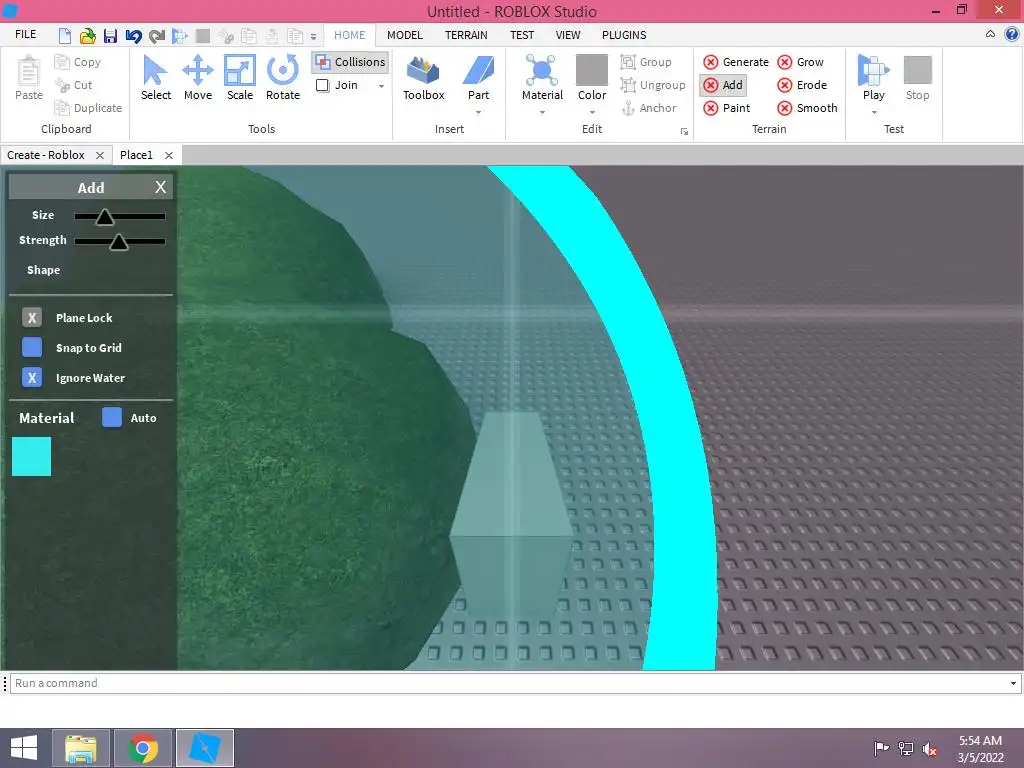Screen dimensions: 1024x768
Task: Open Chrome from the taskbar
Action: [x=143, y=748]
